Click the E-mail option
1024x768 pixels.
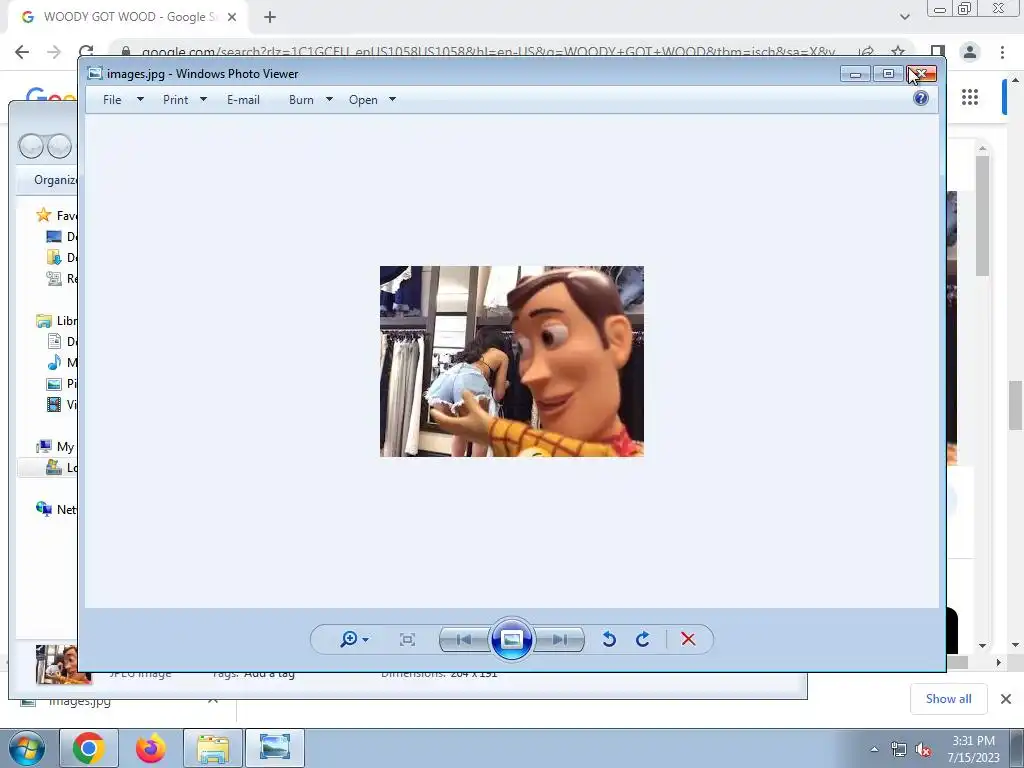[x=243, y=100]
